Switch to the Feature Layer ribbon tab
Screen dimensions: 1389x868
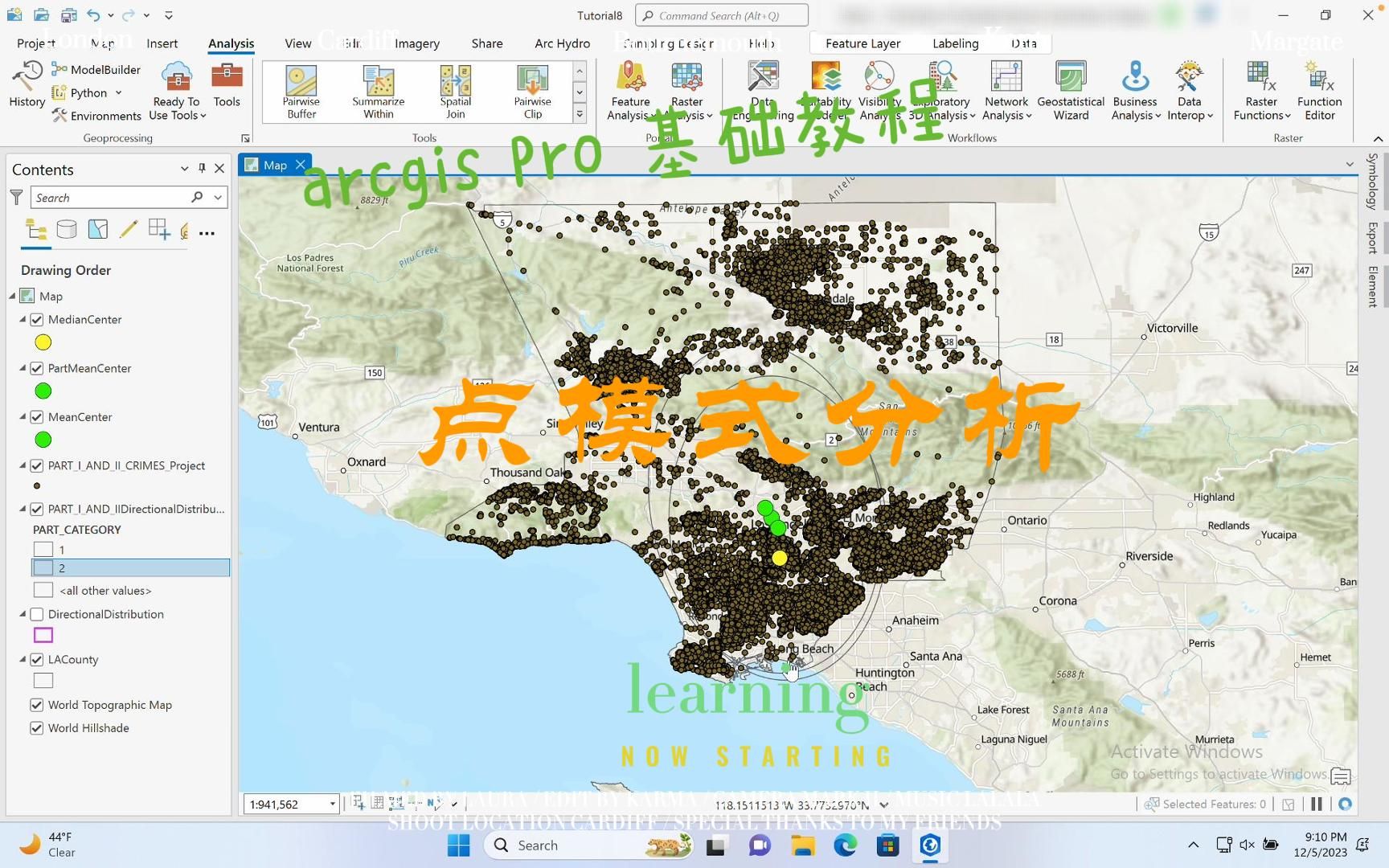click(862, 43)
